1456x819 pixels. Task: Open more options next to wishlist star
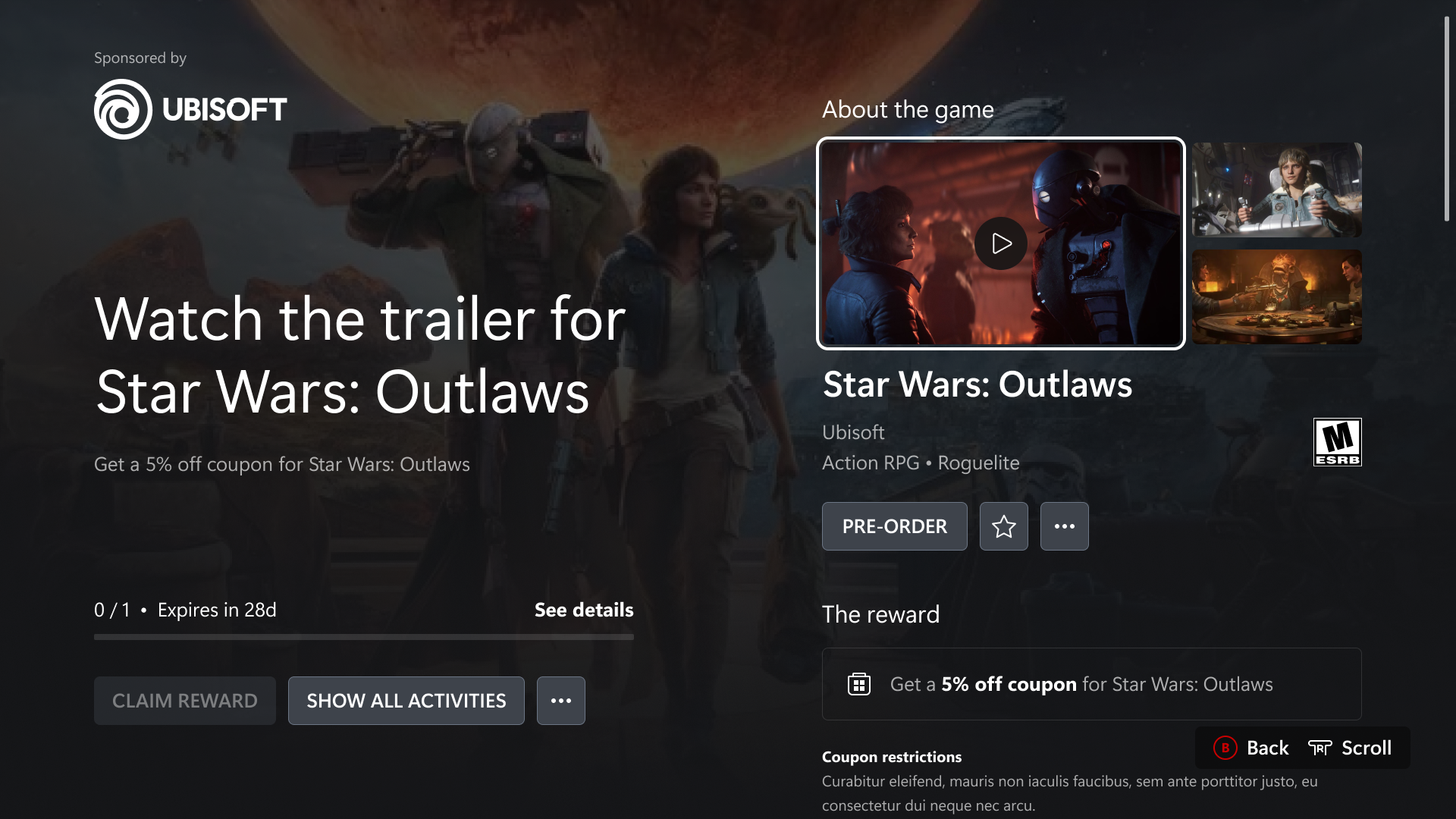[x=1064, y=526]
